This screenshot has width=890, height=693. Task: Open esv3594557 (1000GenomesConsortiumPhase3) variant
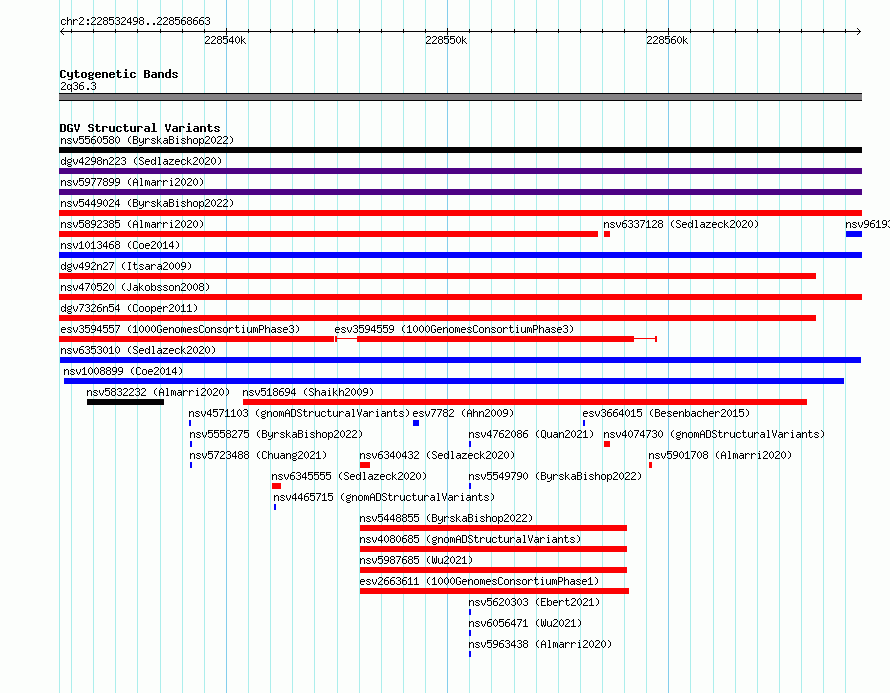tap(180, 329)
